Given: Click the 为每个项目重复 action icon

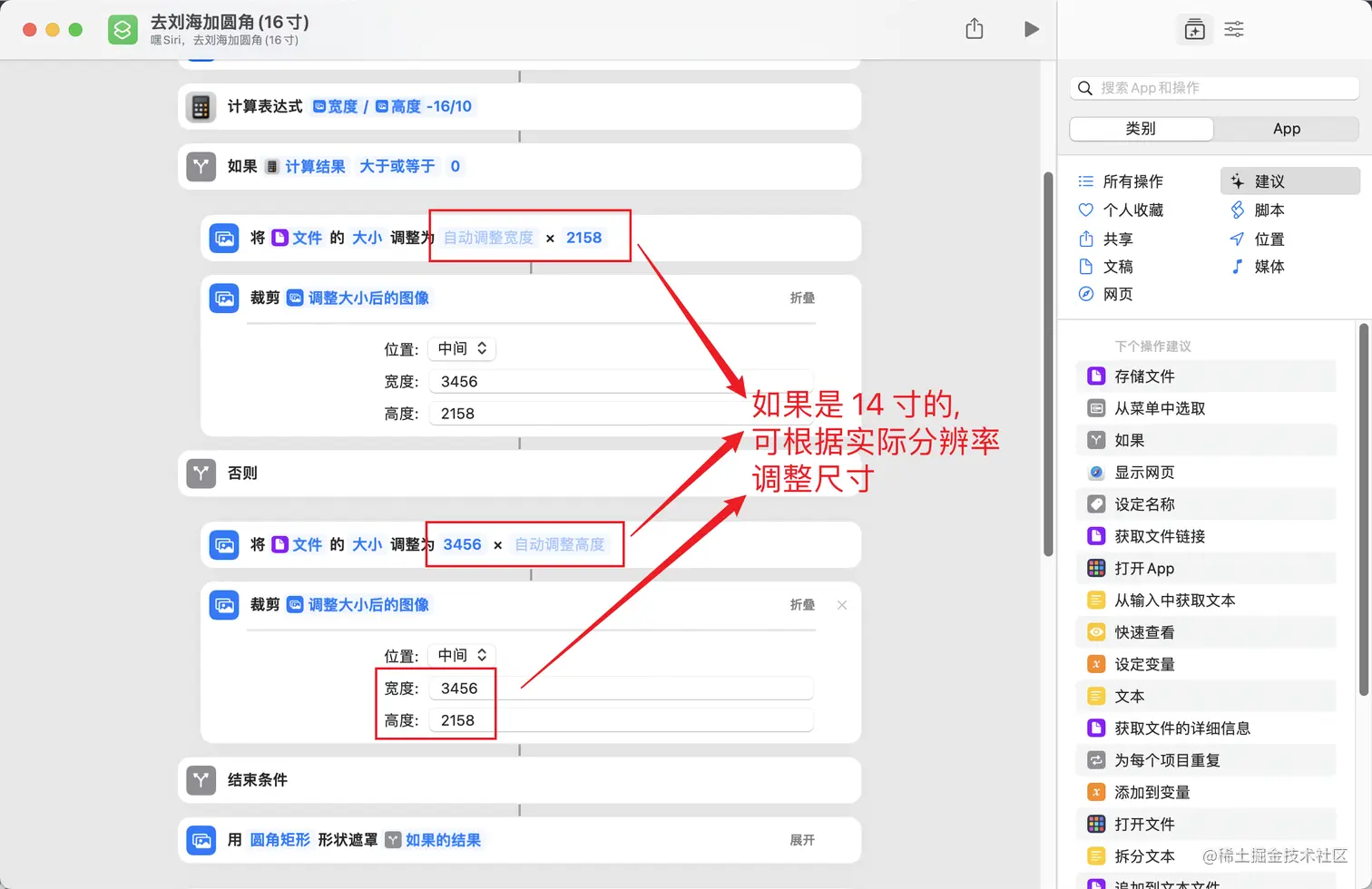Looking at the screenshot, I should [1096, 760].
